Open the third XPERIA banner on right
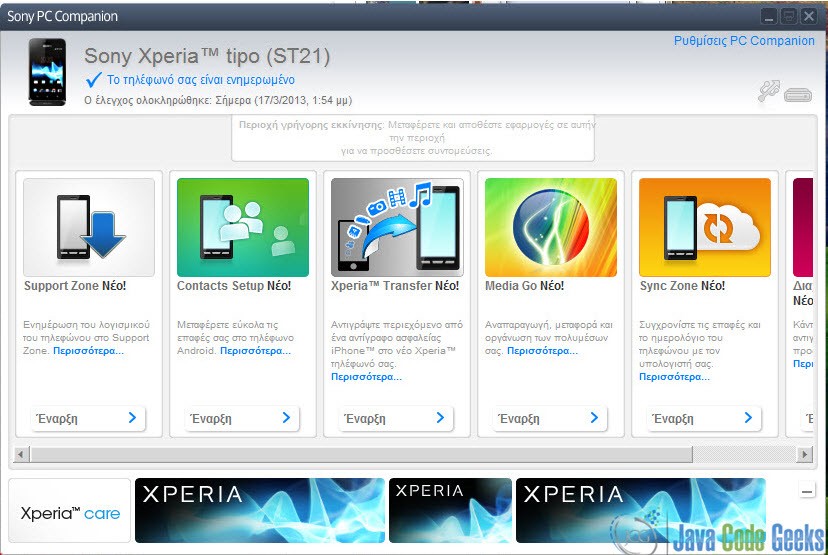The width and height of the screenshot is (828, 555). coord(641,511)
